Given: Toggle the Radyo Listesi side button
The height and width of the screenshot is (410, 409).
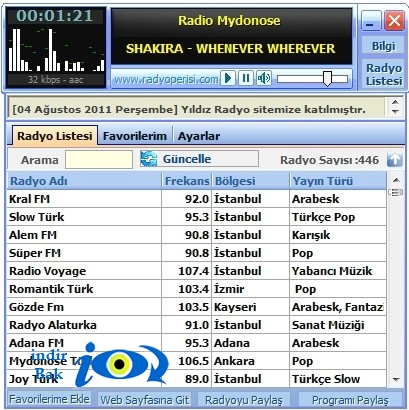Looking at the screenshot, I should point(384,74).
